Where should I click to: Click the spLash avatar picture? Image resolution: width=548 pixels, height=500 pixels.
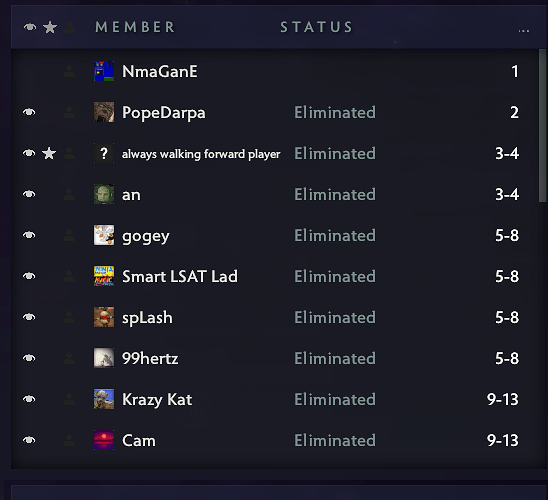(x=104, y=317)
